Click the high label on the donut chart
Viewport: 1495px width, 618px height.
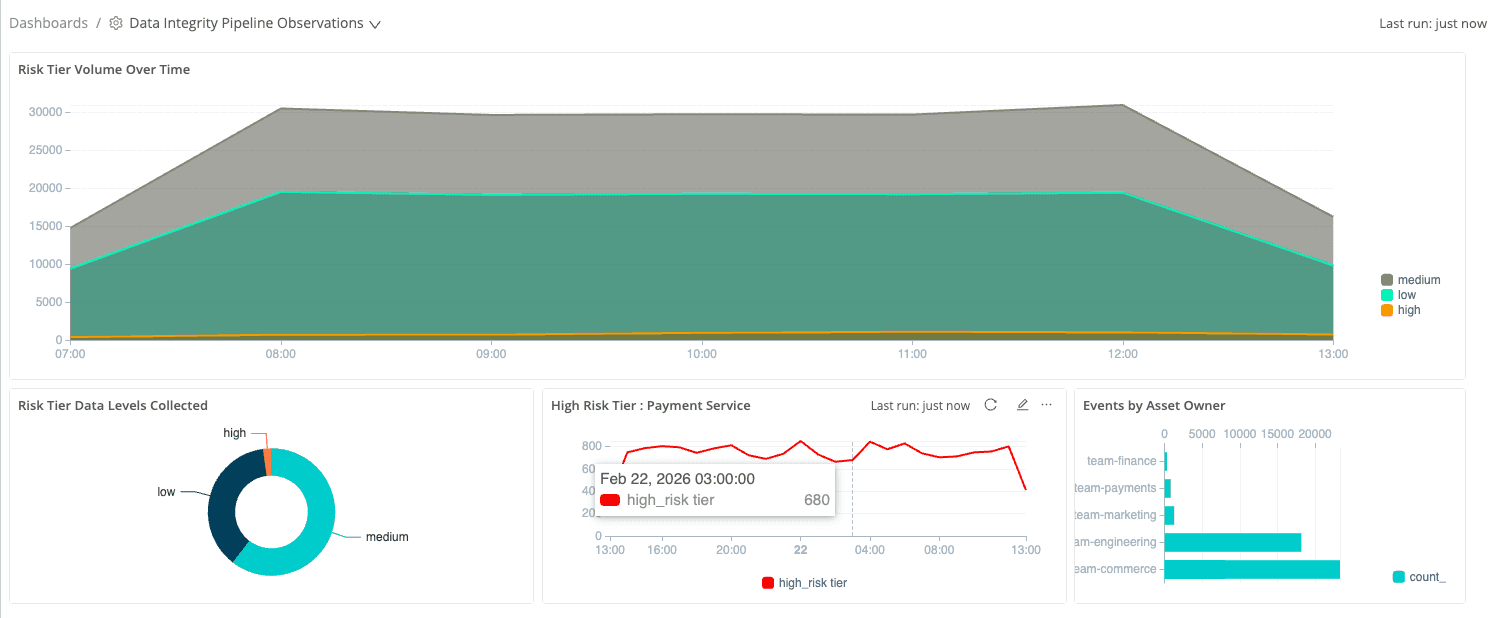(x=234, y=433)
